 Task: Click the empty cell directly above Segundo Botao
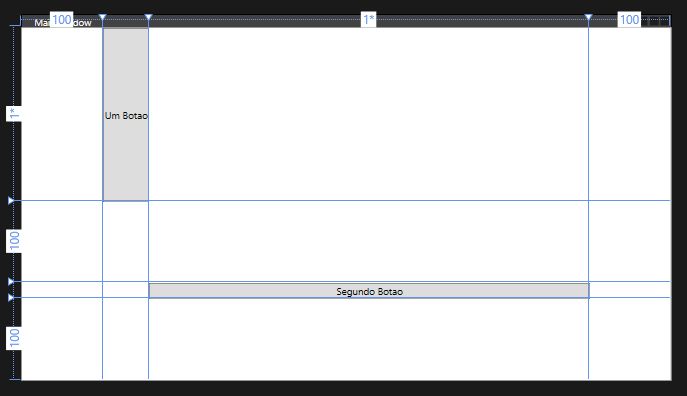point(368,241)
